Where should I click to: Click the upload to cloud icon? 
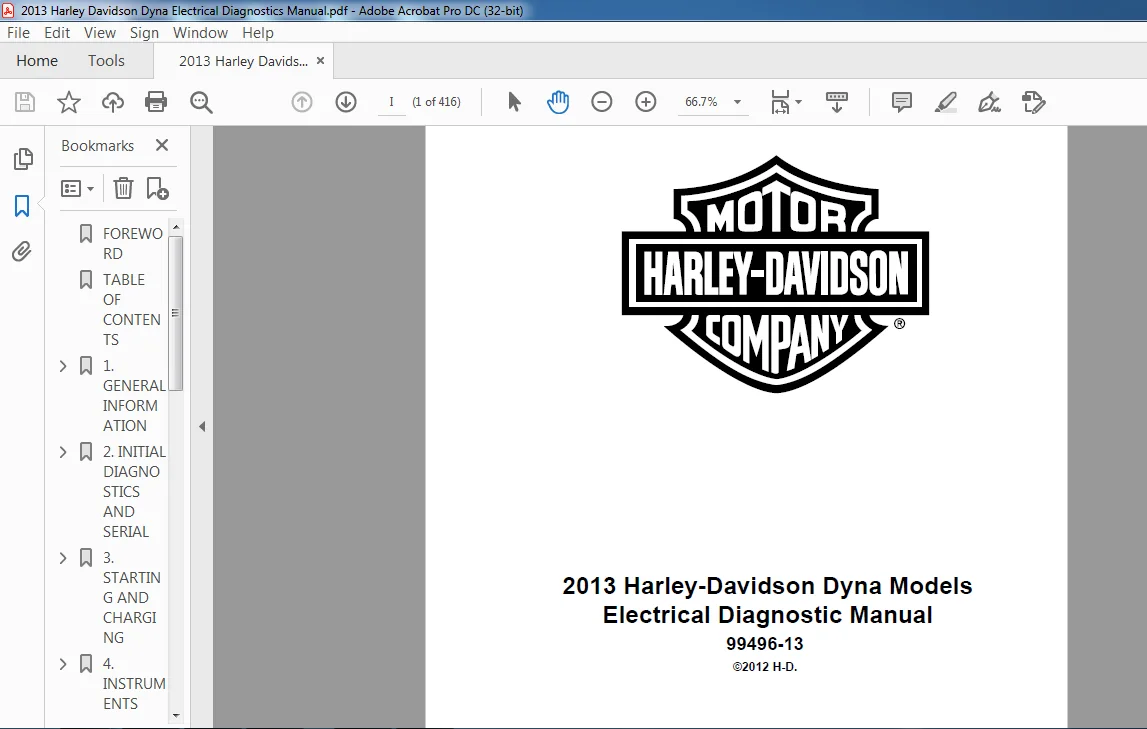pyautogui.click(x=113, y=102)
